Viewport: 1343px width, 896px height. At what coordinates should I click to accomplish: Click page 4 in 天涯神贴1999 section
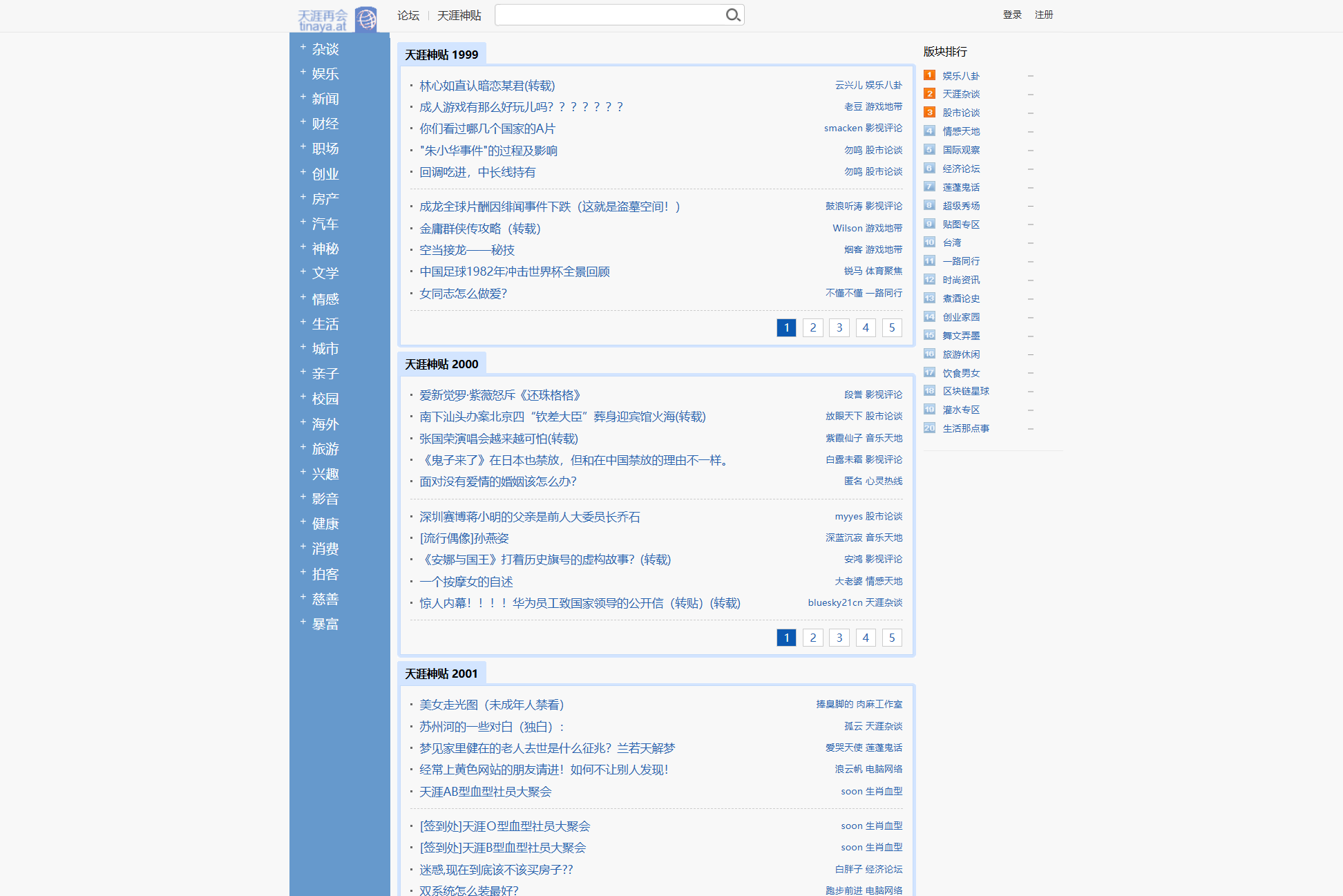click(x=865, y=327)
